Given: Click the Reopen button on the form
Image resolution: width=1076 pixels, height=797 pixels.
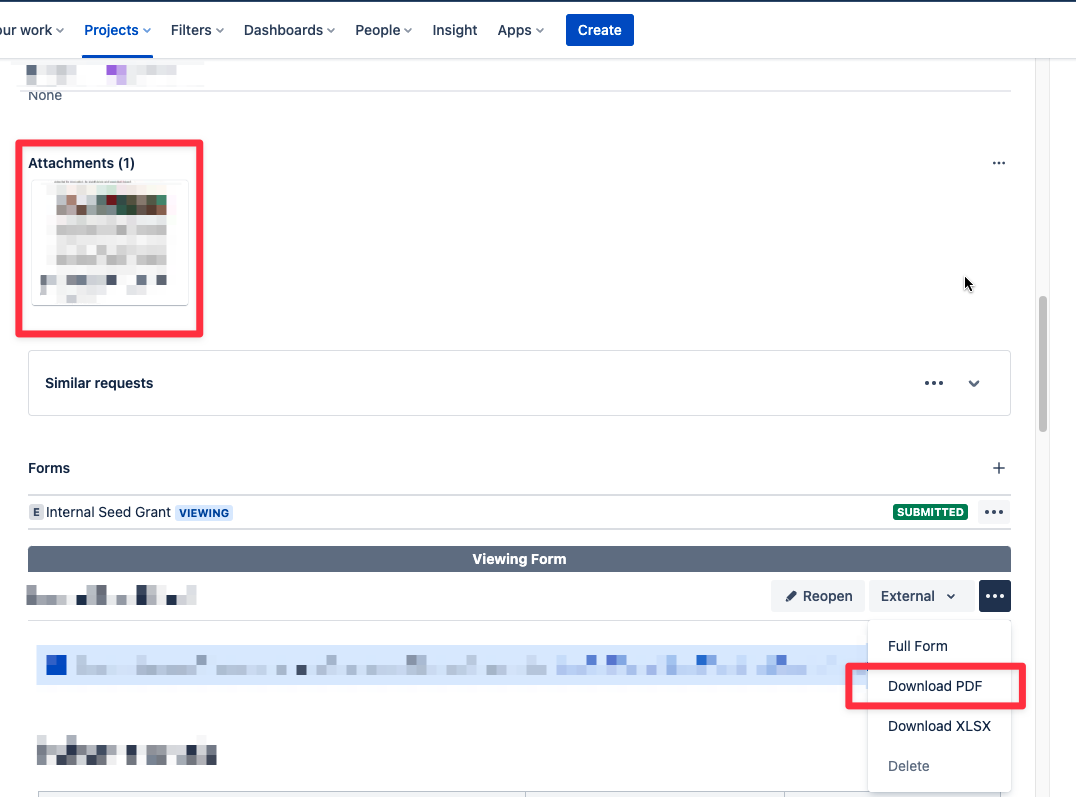Looking at the screenshot, I should click(x=817, y=595).
